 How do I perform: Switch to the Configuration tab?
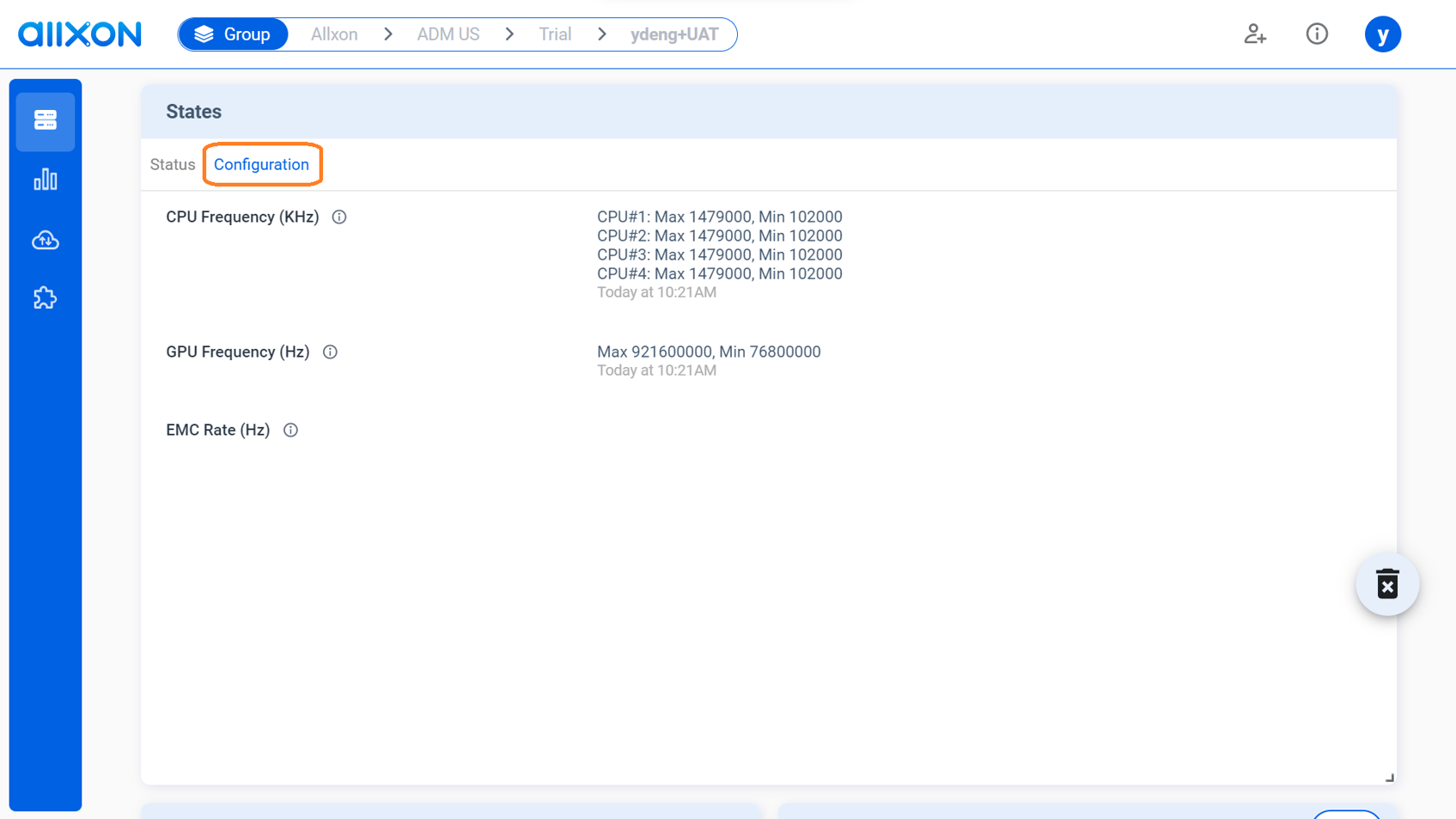click(x=262, y=164)
